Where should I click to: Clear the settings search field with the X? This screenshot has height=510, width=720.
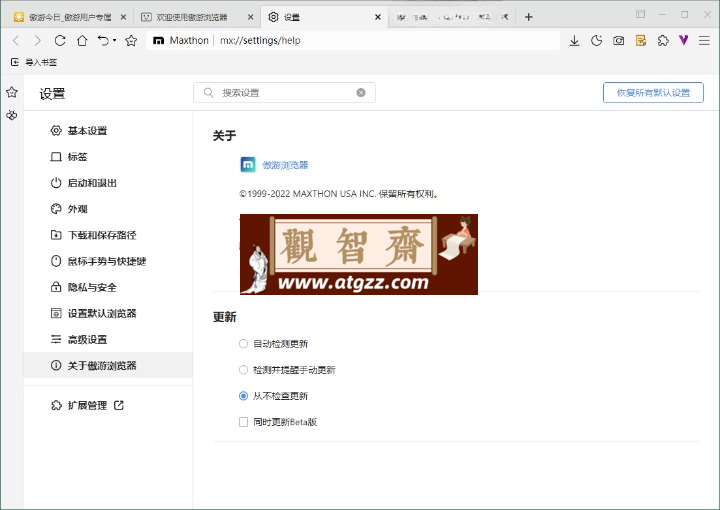pos(361,93)
